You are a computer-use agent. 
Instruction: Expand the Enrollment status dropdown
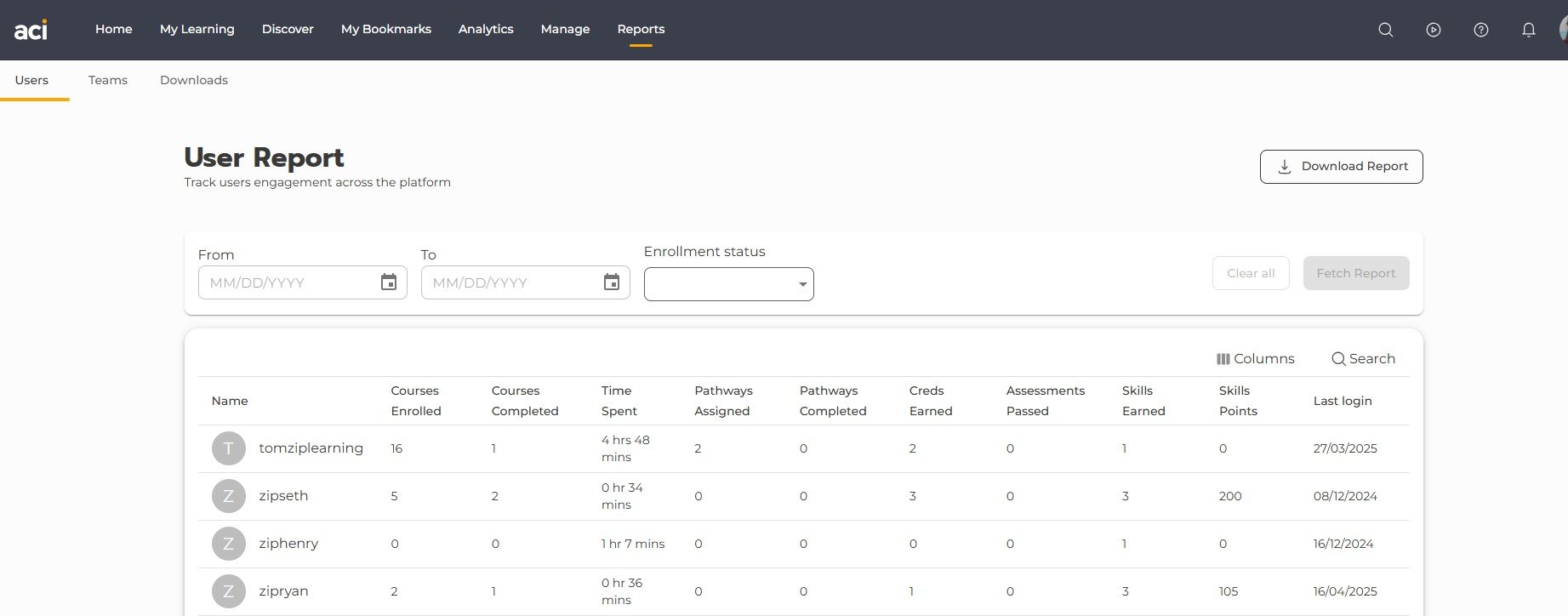click(x=728, y=284)
